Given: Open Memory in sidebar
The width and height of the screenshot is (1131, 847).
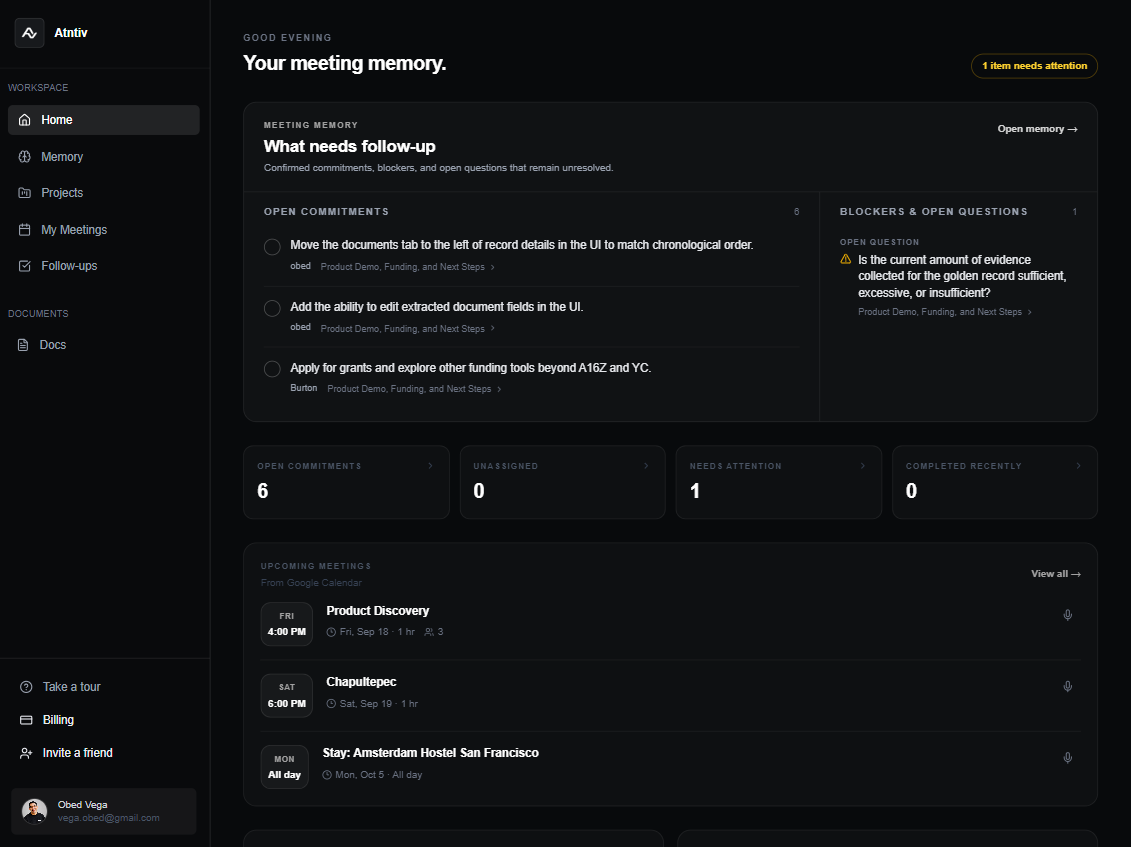Looking at the screenshot, I should 104,157.
